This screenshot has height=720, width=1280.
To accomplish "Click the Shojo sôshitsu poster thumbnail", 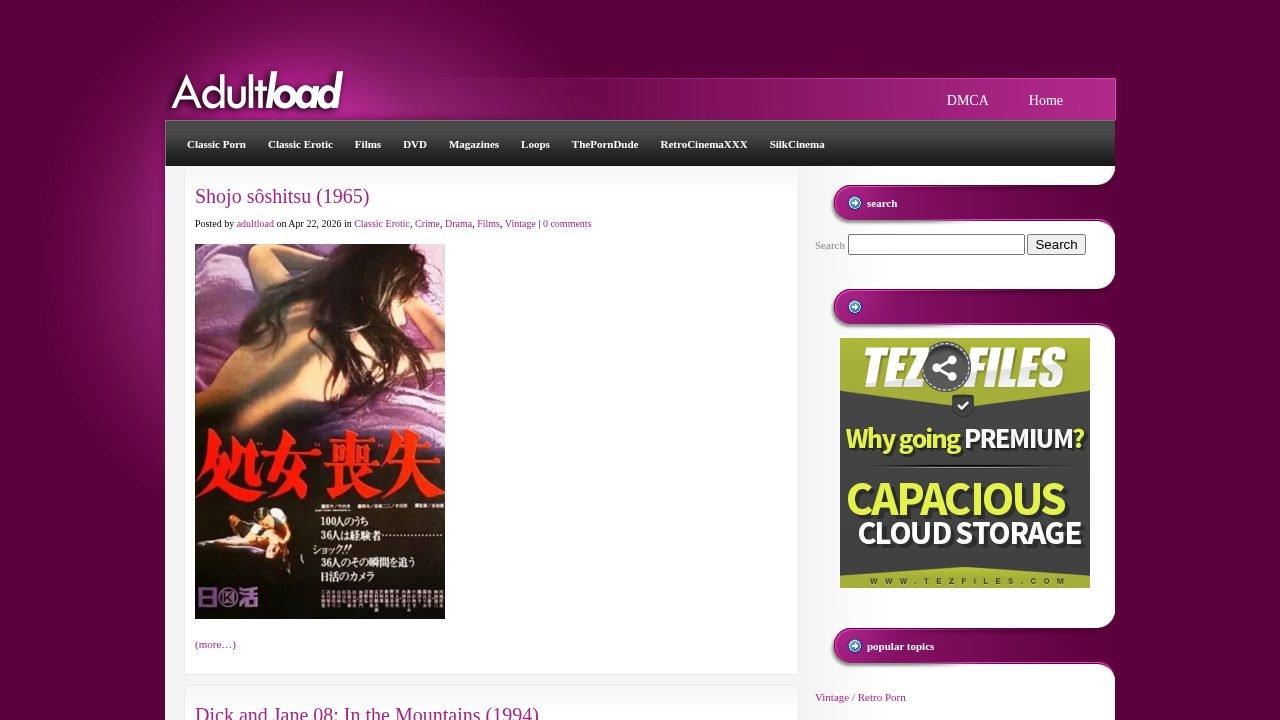I will (320, 431).
